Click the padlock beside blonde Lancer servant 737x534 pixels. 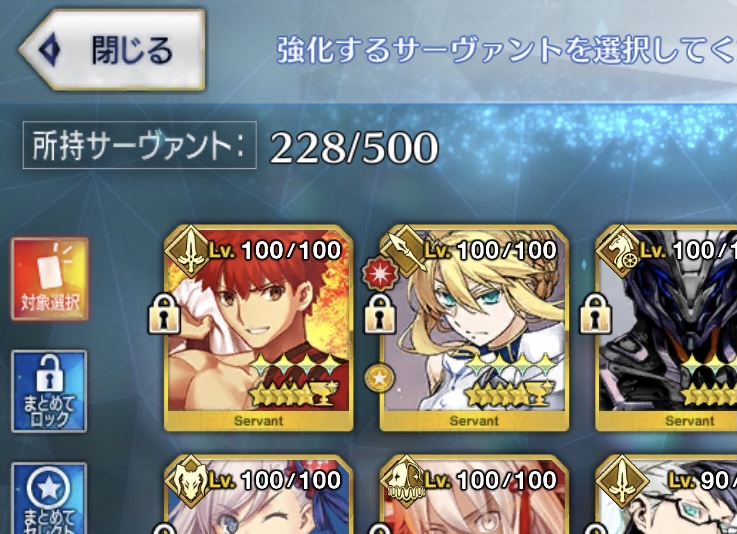point(380,314)
